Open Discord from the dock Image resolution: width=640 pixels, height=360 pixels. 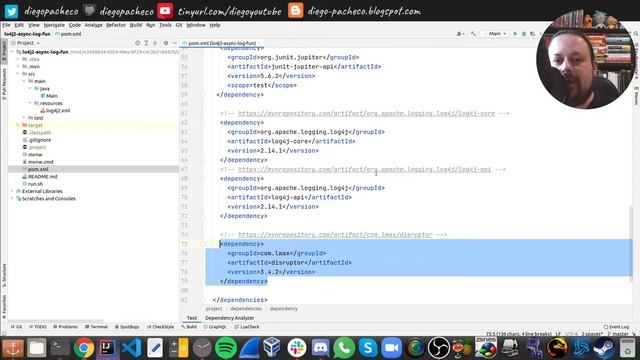320,348
